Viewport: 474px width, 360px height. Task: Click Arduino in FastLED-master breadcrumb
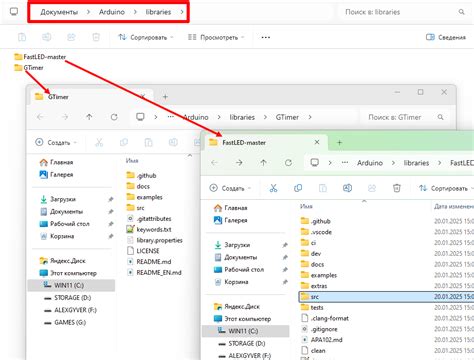(x=370, y=163)
